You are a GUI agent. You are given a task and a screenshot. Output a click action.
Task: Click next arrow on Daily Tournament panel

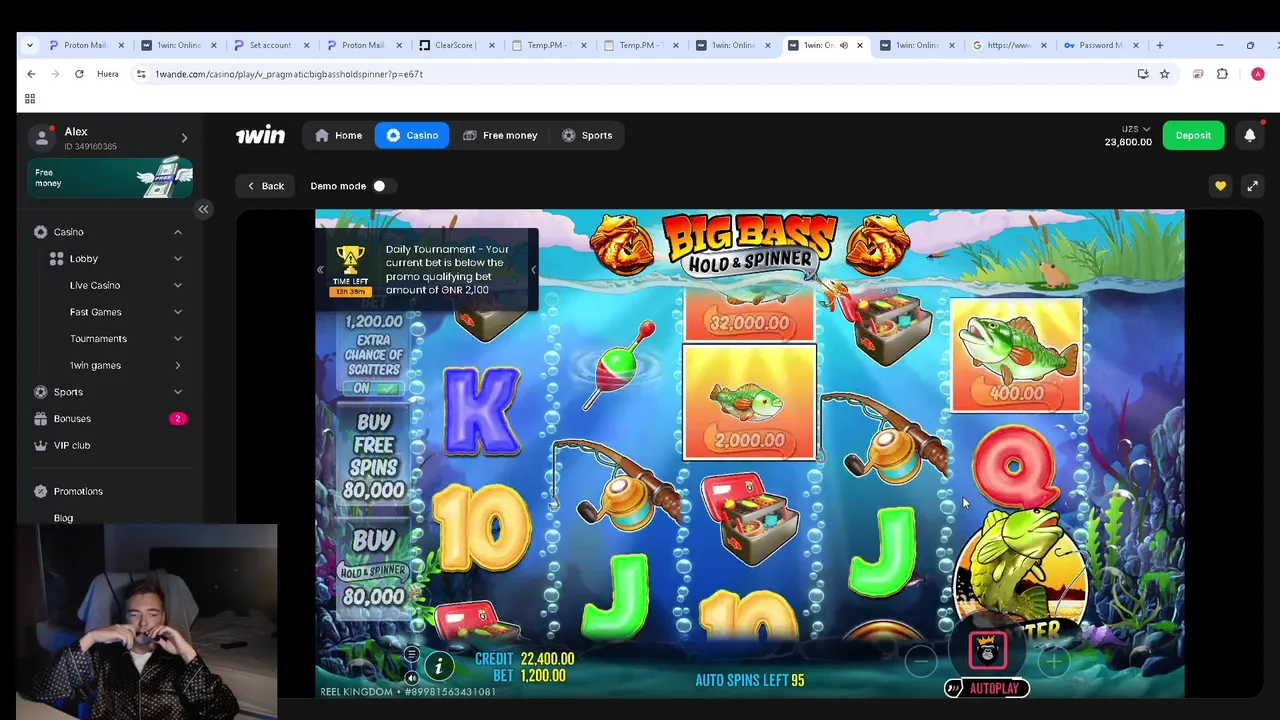[533, 269]
